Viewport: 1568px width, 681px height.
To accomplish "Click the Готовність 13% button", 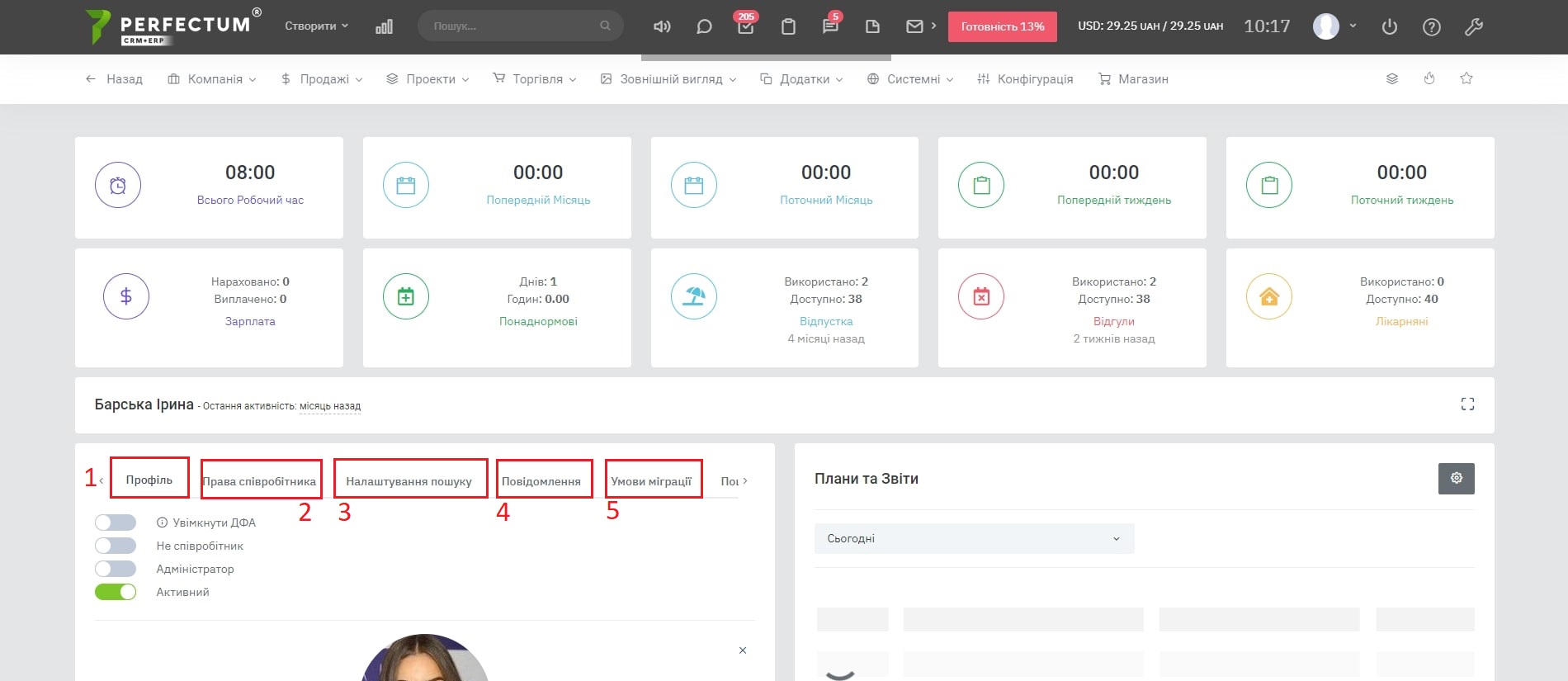I will (1002, 26).
